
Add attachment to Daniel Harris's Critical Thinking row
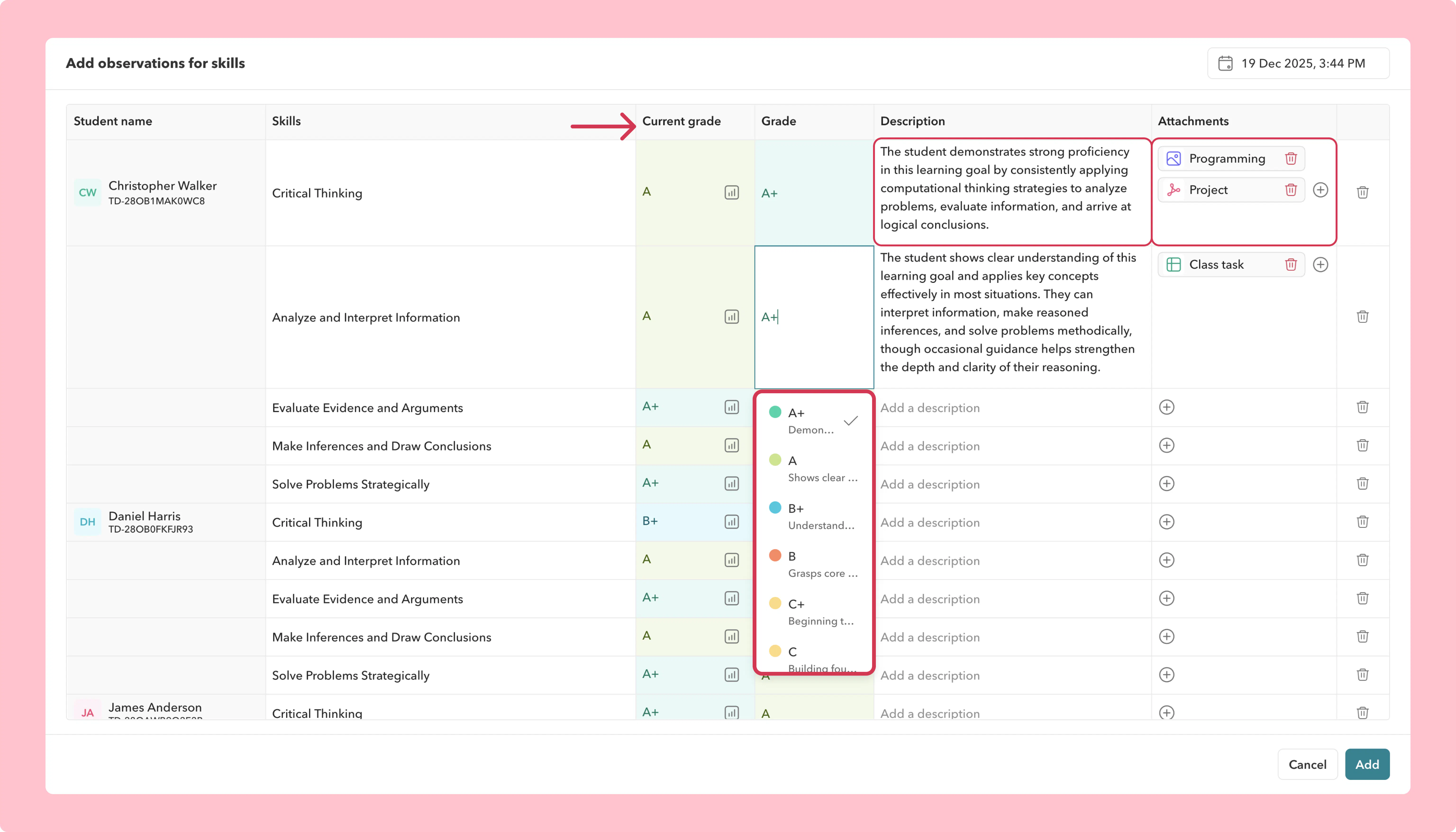1167,522
